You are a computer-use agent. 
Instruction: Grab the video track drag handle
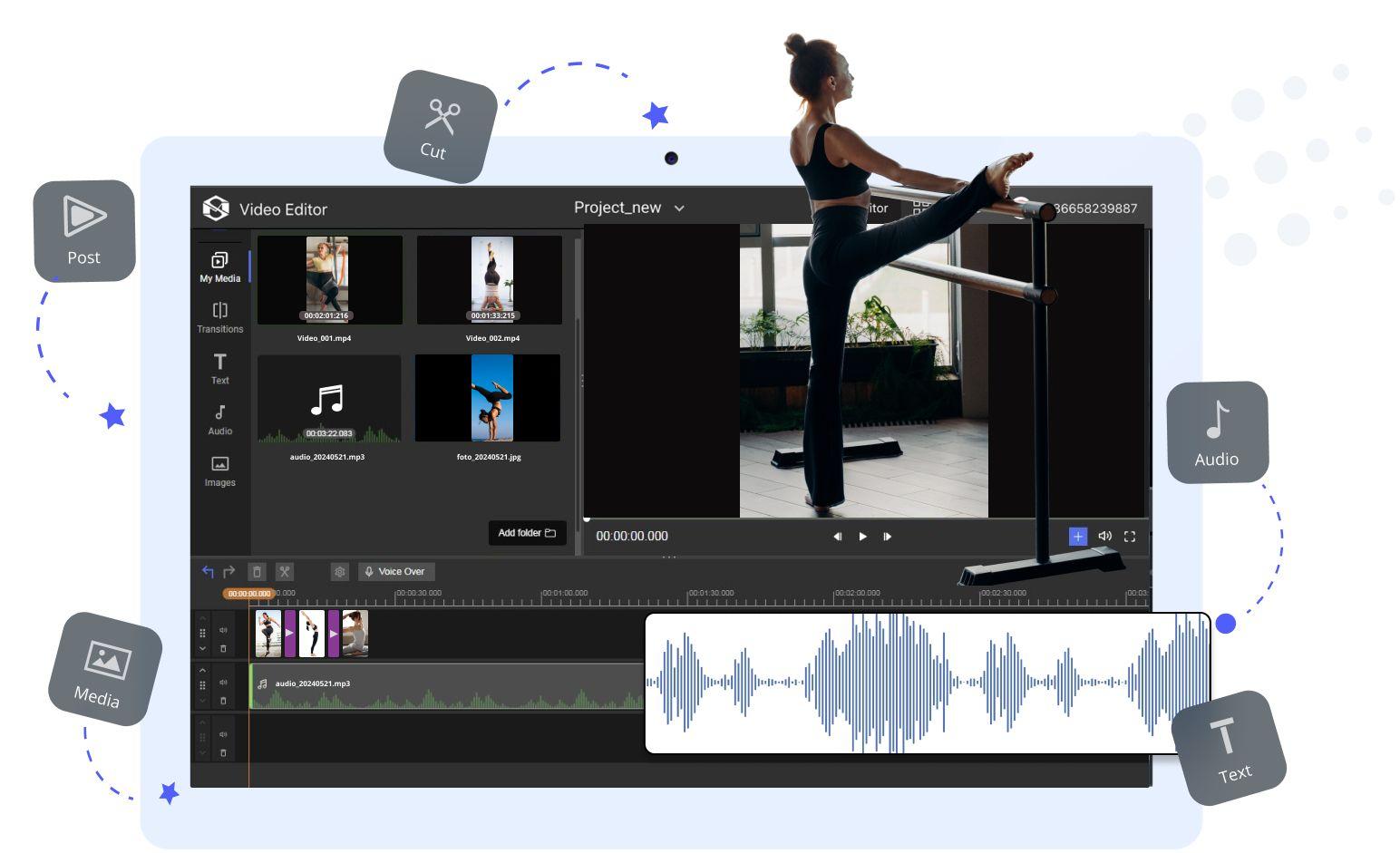tap(202, 634)
